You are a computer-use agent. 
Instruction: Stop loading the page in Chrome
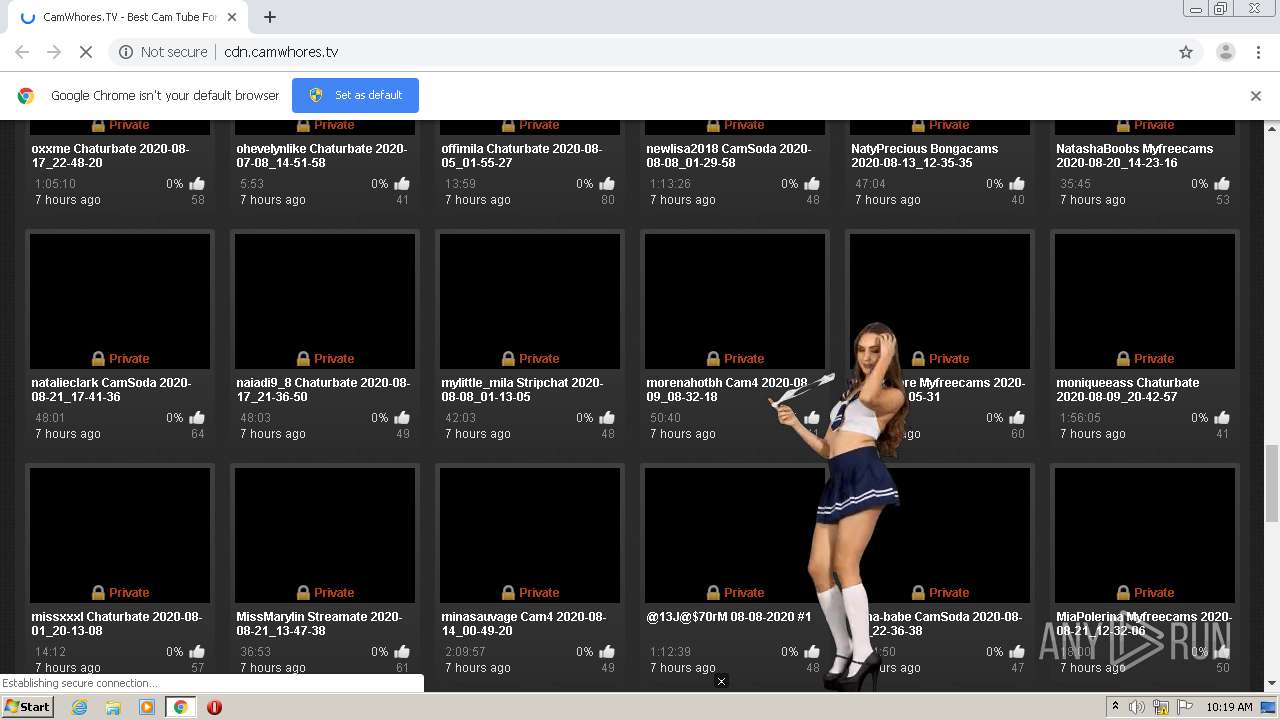[85, 52]
